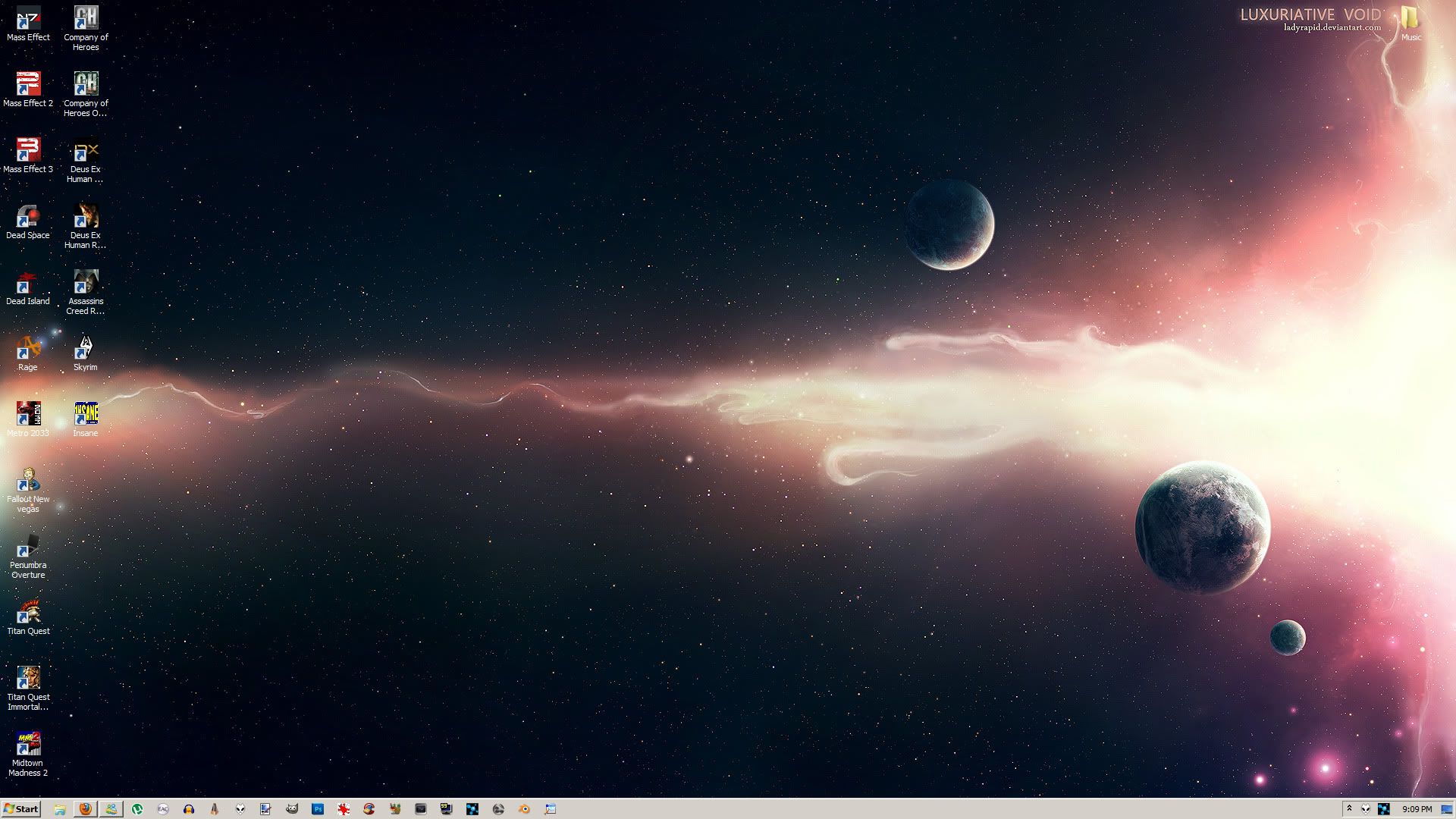Open the Dead Space shortcut
1456x819 pixels.
pos(28,217)
